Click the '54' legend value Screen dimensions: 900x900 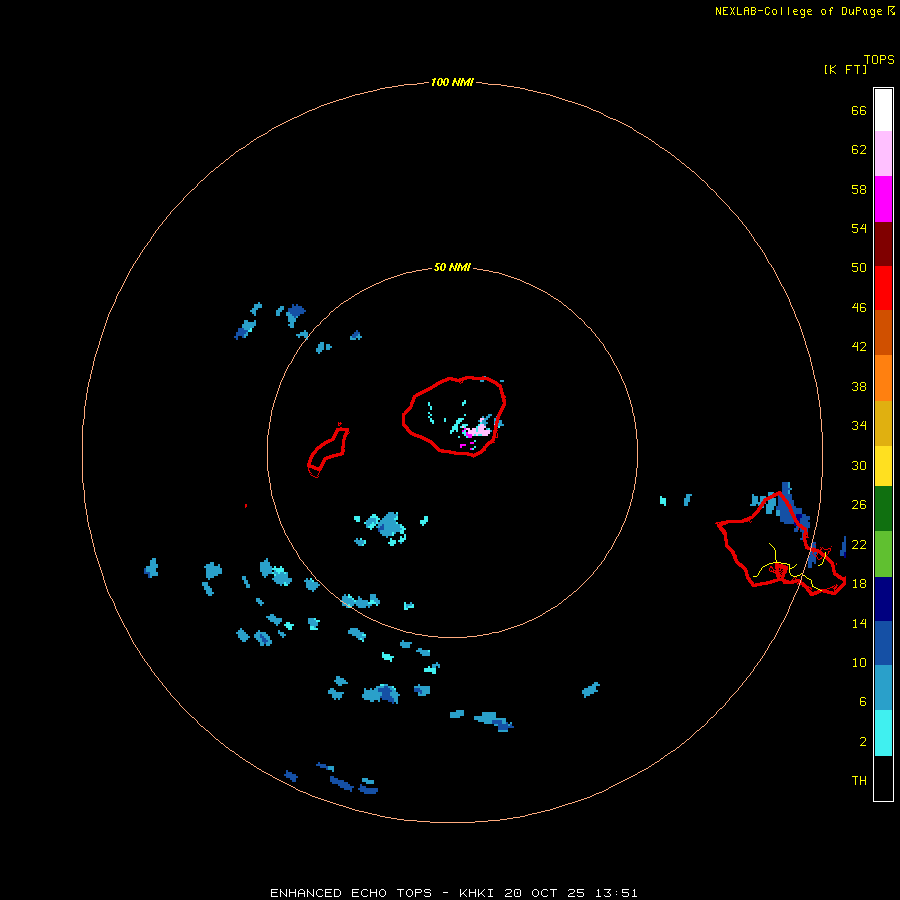[x=859, y=228]
